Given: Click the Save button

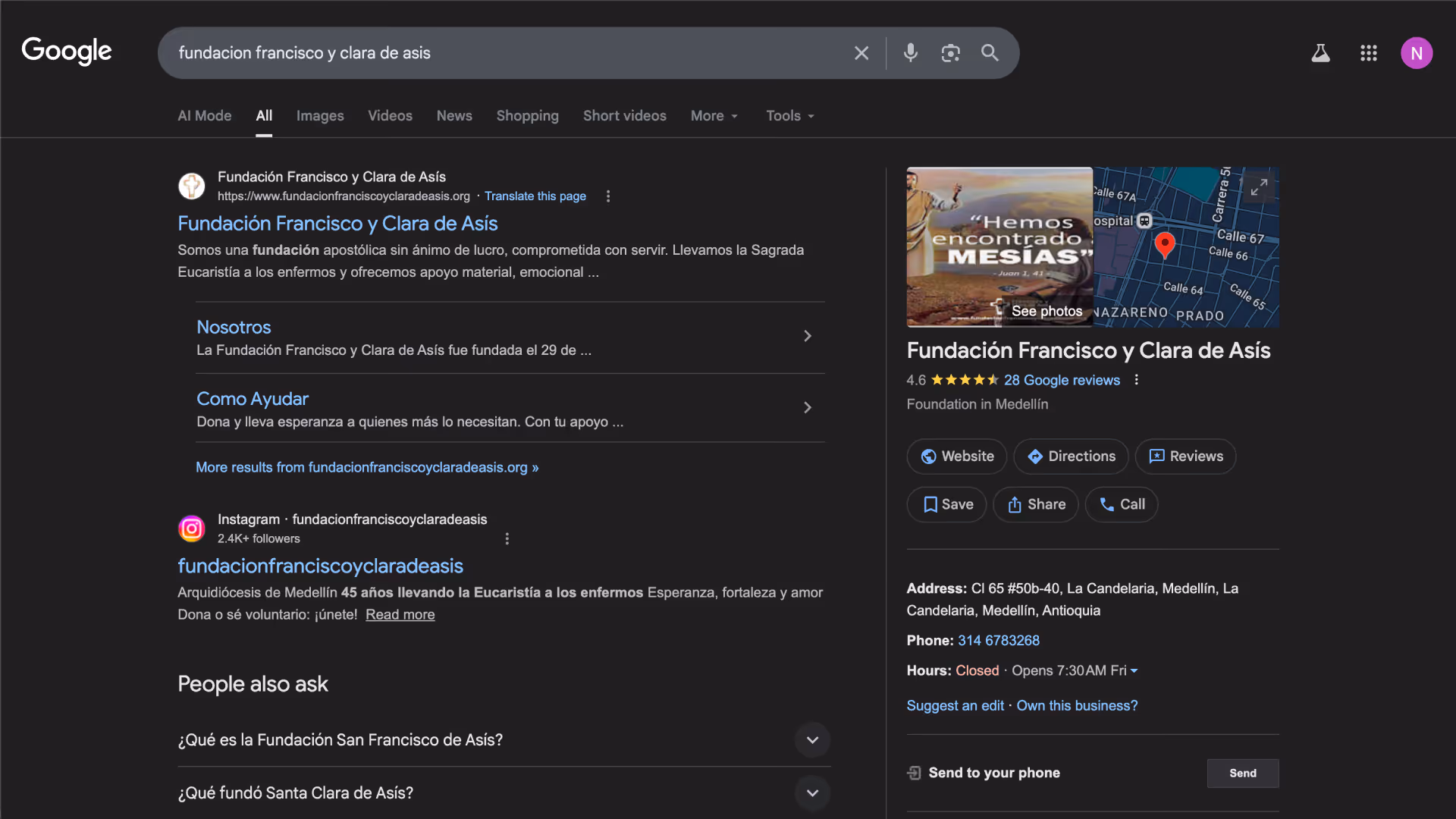Looking at the screenshot, I should click(x=946, y=505).
